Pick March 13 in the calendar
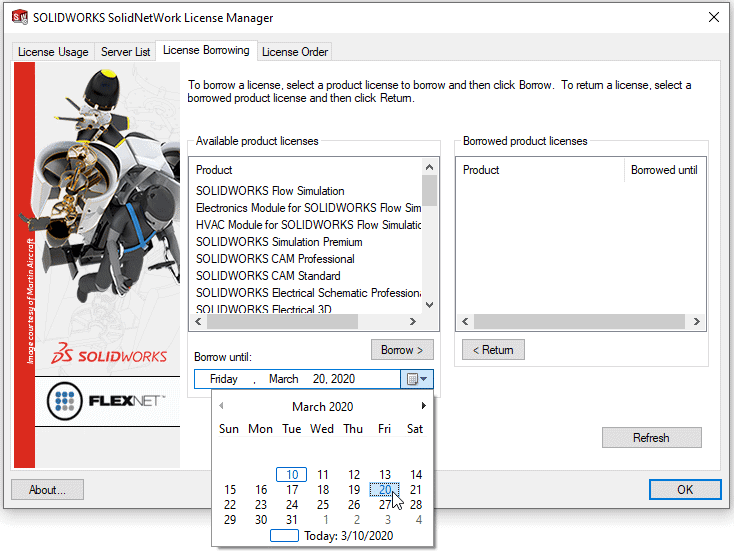This screenshot has width=734, height=552. pyautogui.click(x=385, y=475)
